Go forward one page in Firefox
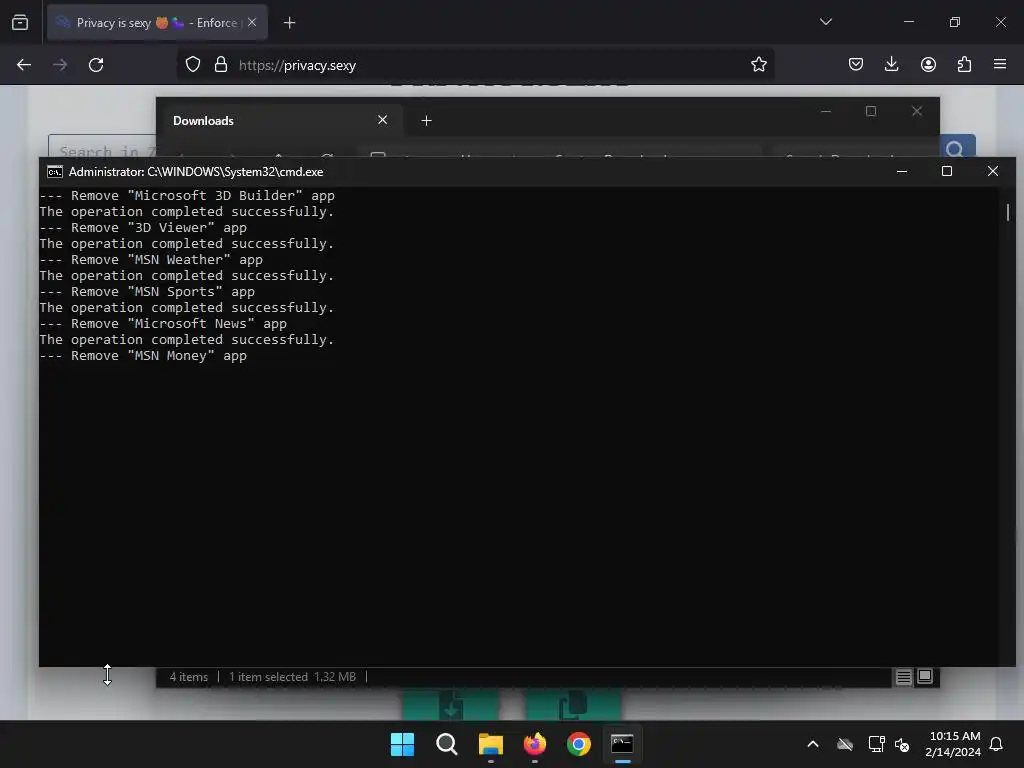Image resolution: width=1024 pixels, height=768 pixels. point(60,65)
